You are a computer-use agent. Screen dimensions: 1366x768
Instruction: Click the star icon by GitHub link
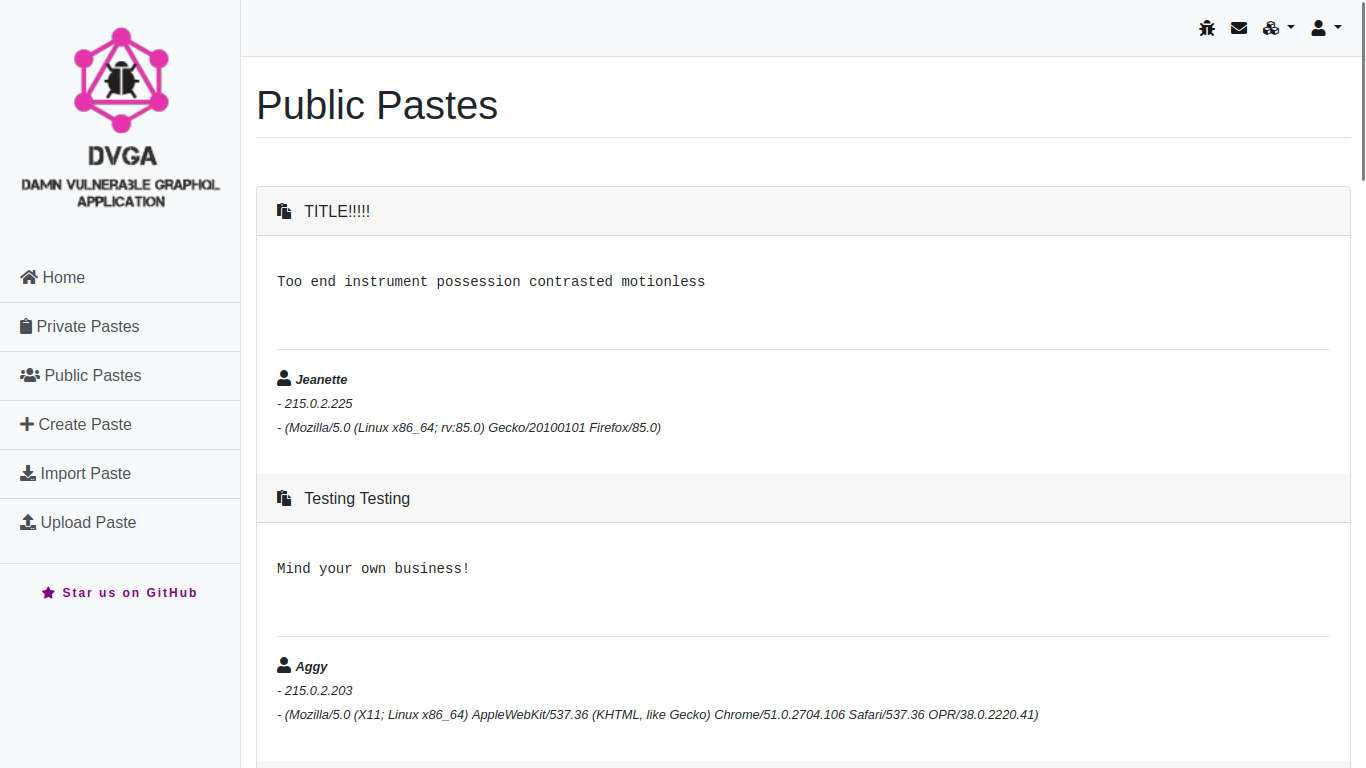48,593
